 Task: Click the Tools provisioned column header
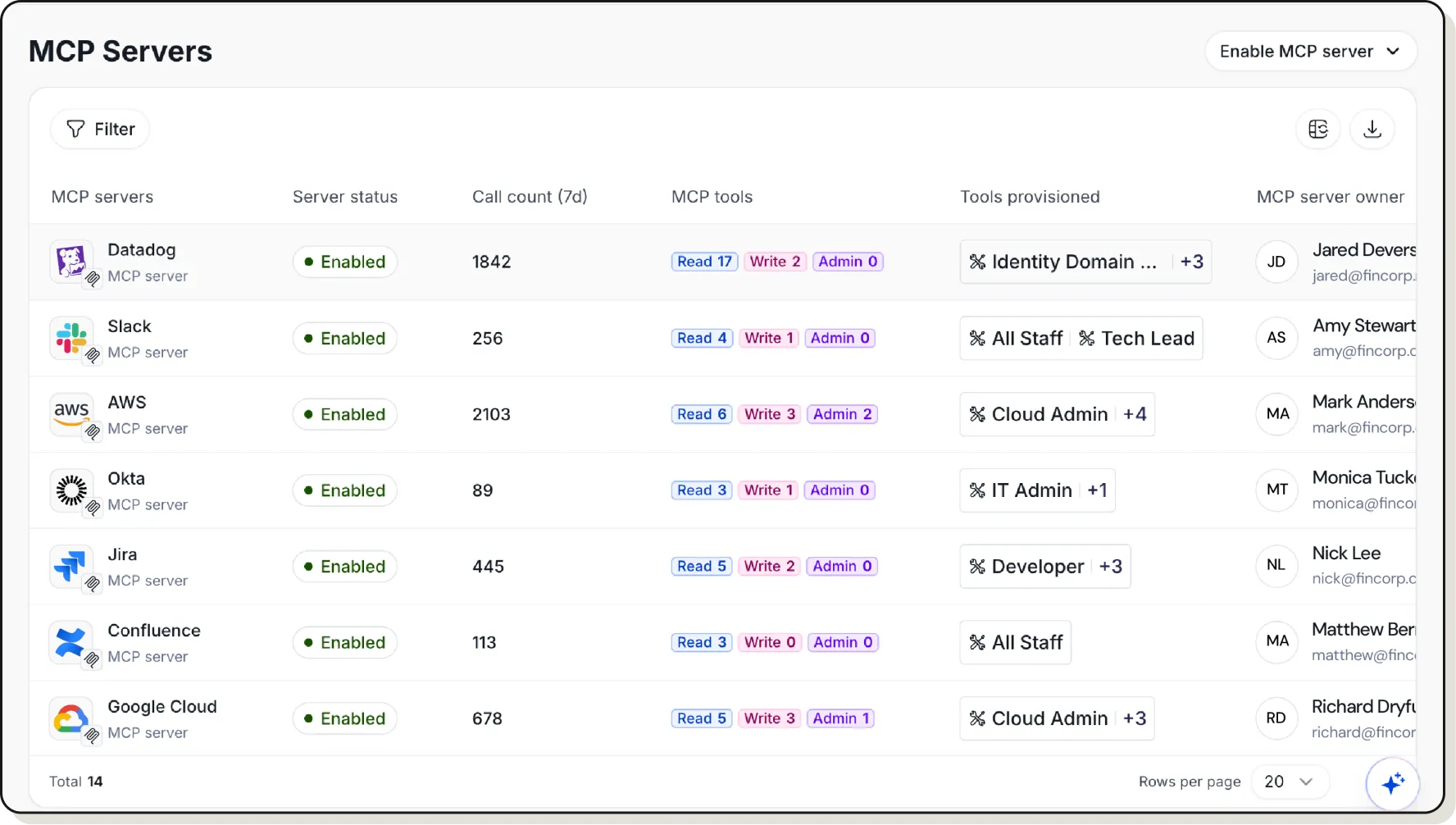(x=1030, y=197)
